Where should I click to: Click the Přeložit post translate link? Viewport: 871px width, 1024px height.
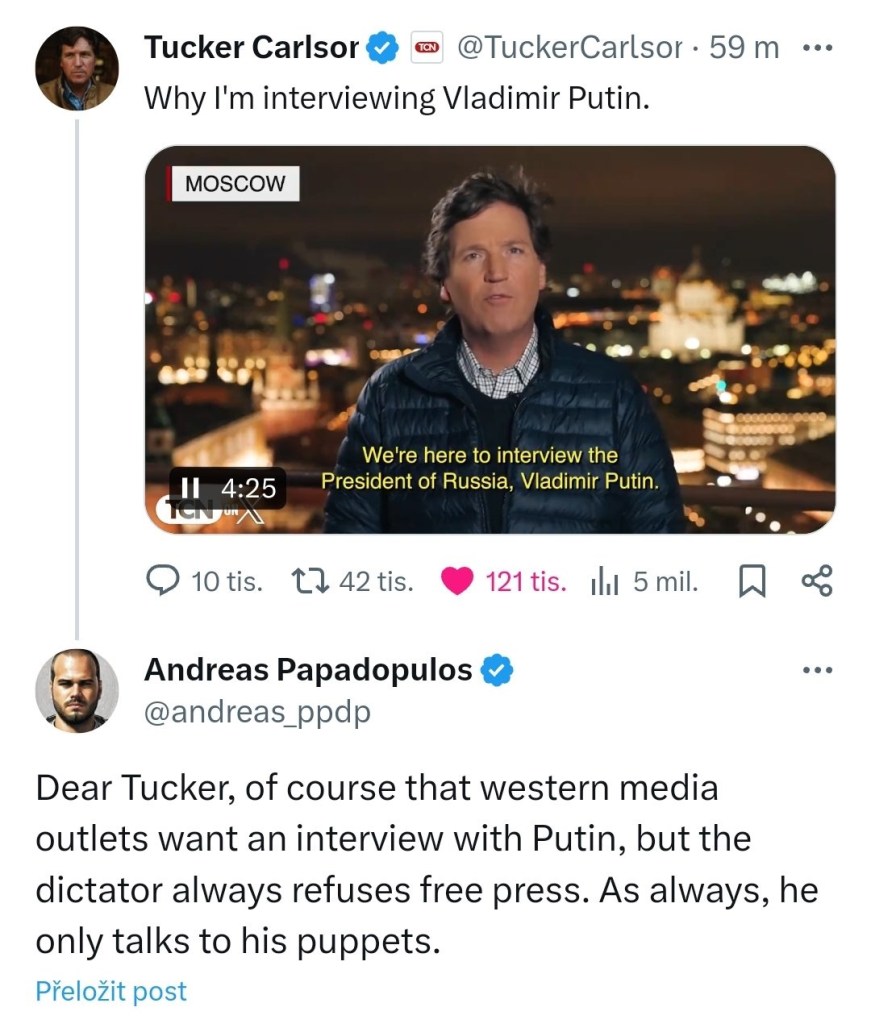click(x=111, y=991)
